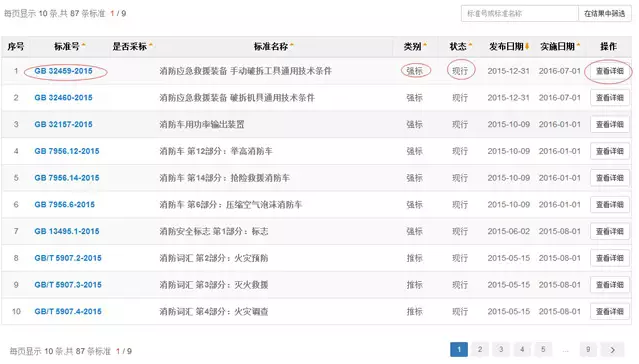Open link GB 7956.14-2015

coord(67,178)
